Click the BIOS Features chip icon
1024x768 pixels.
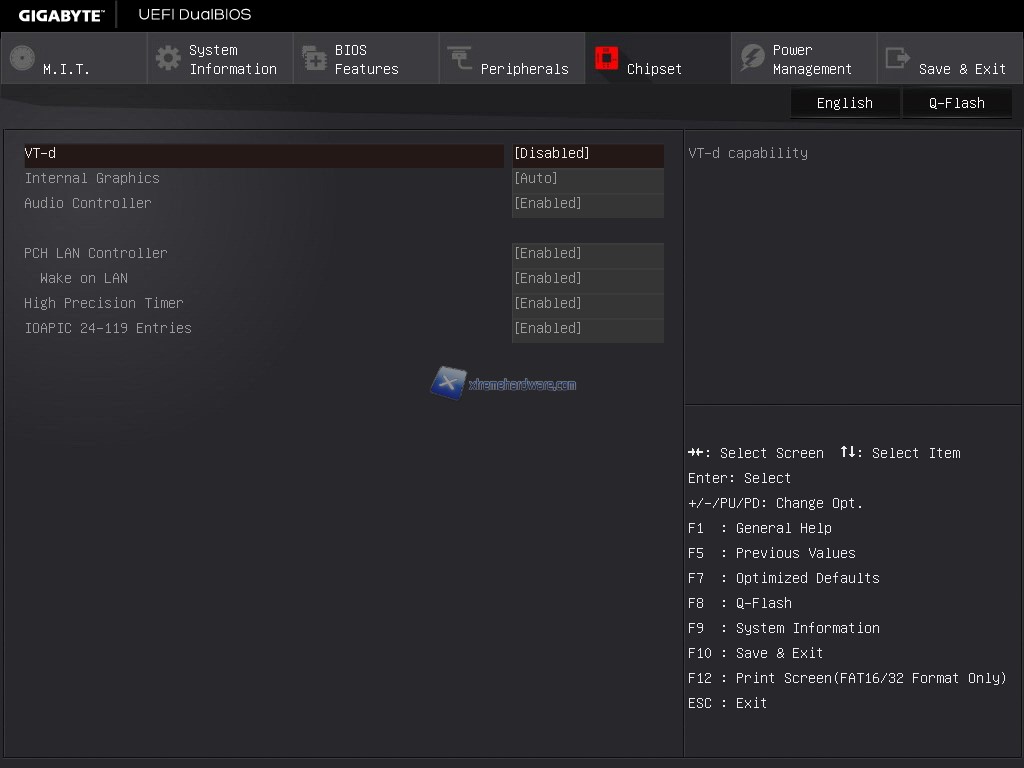314,58
